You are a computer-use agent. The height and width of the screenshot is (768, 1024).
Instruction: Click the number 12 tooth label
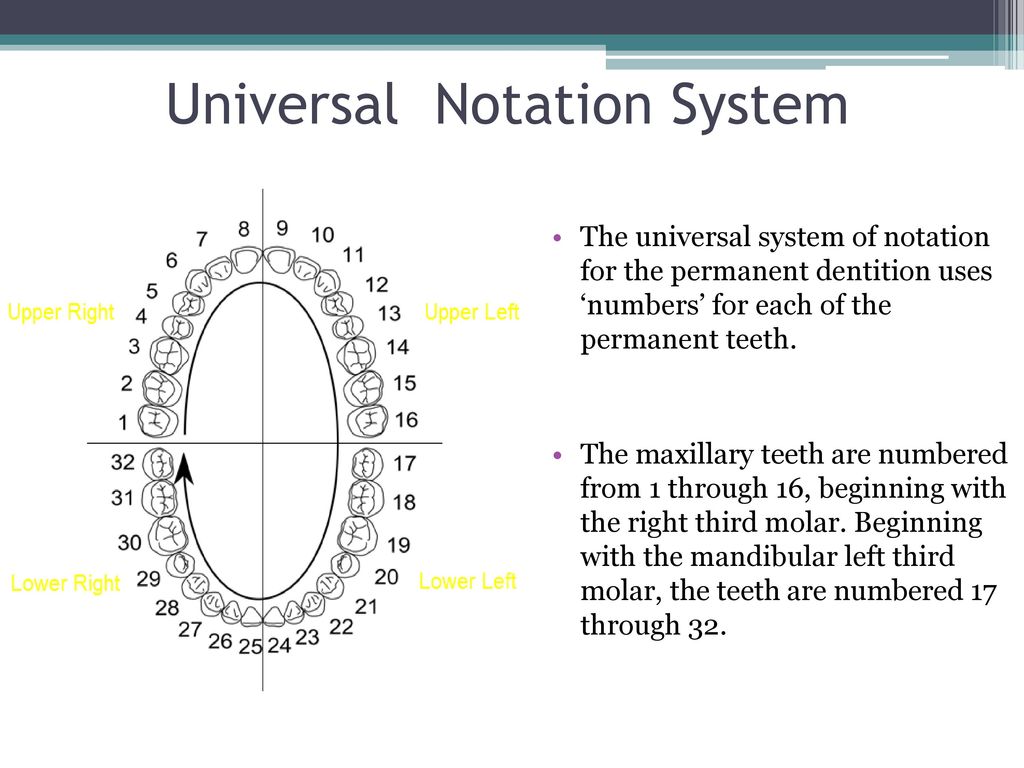point(377,285)
